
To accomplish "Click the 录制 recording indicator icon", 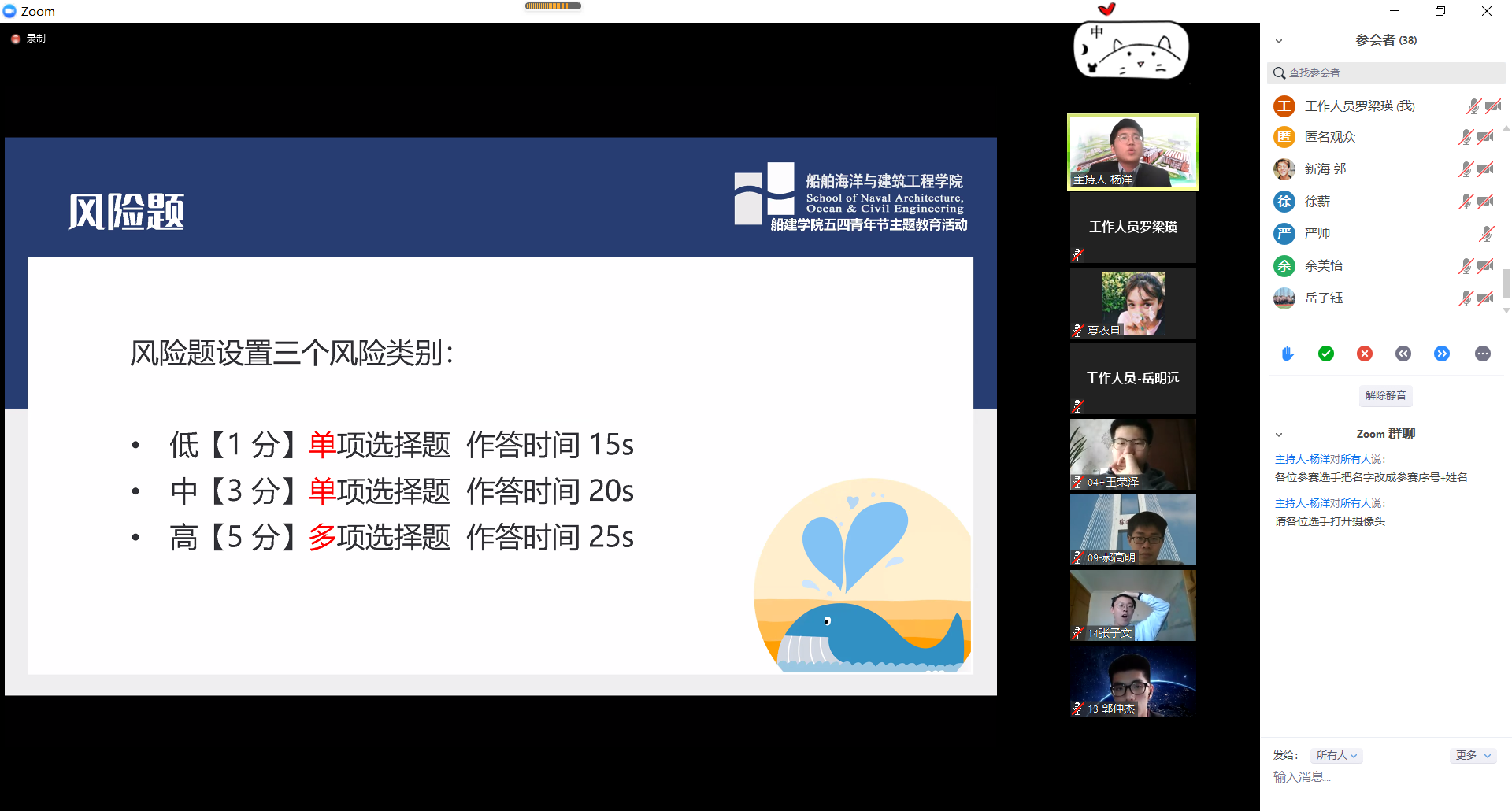I will 15,37.
